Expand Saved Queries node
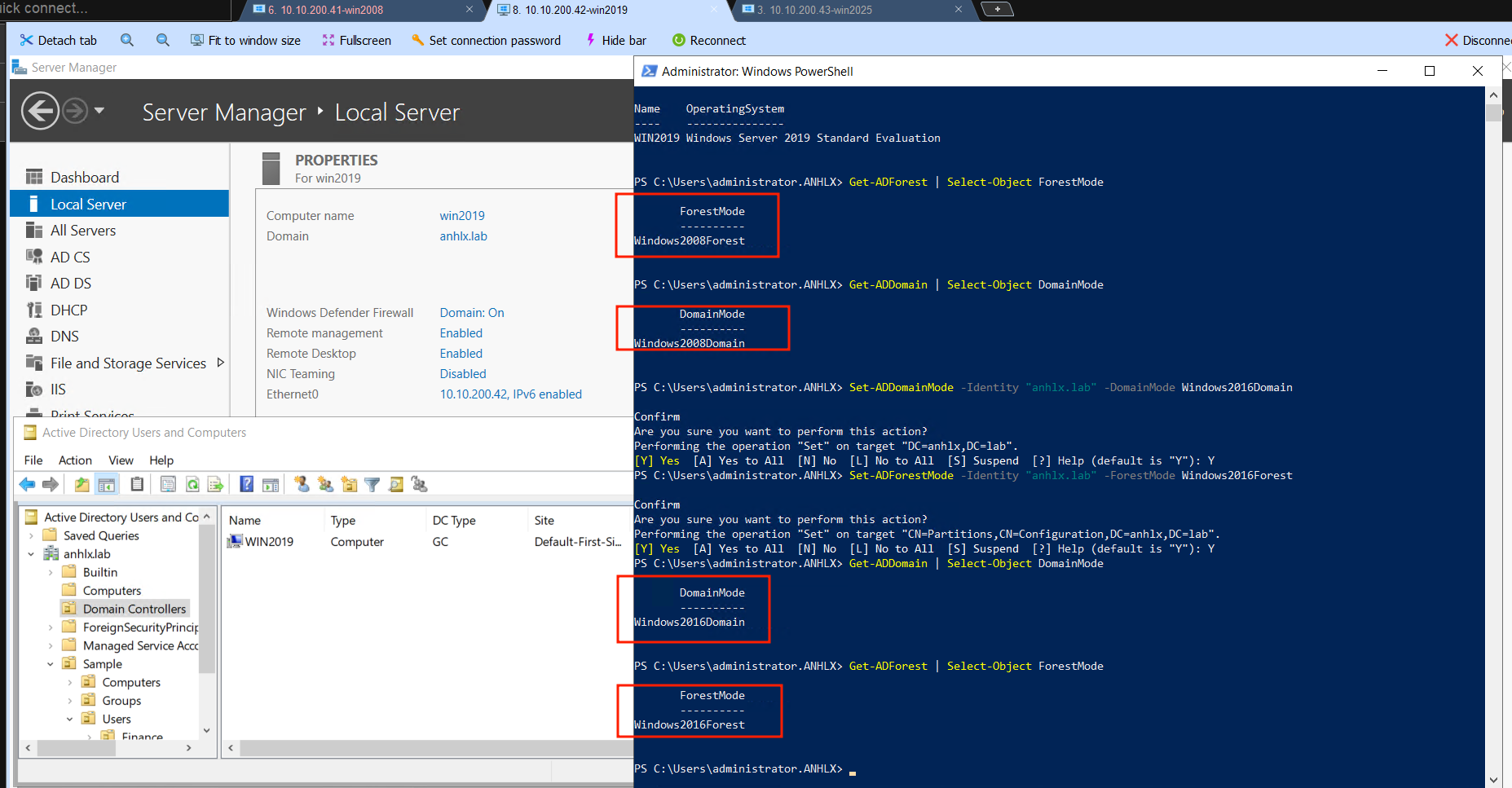 (x=31, y=535)
